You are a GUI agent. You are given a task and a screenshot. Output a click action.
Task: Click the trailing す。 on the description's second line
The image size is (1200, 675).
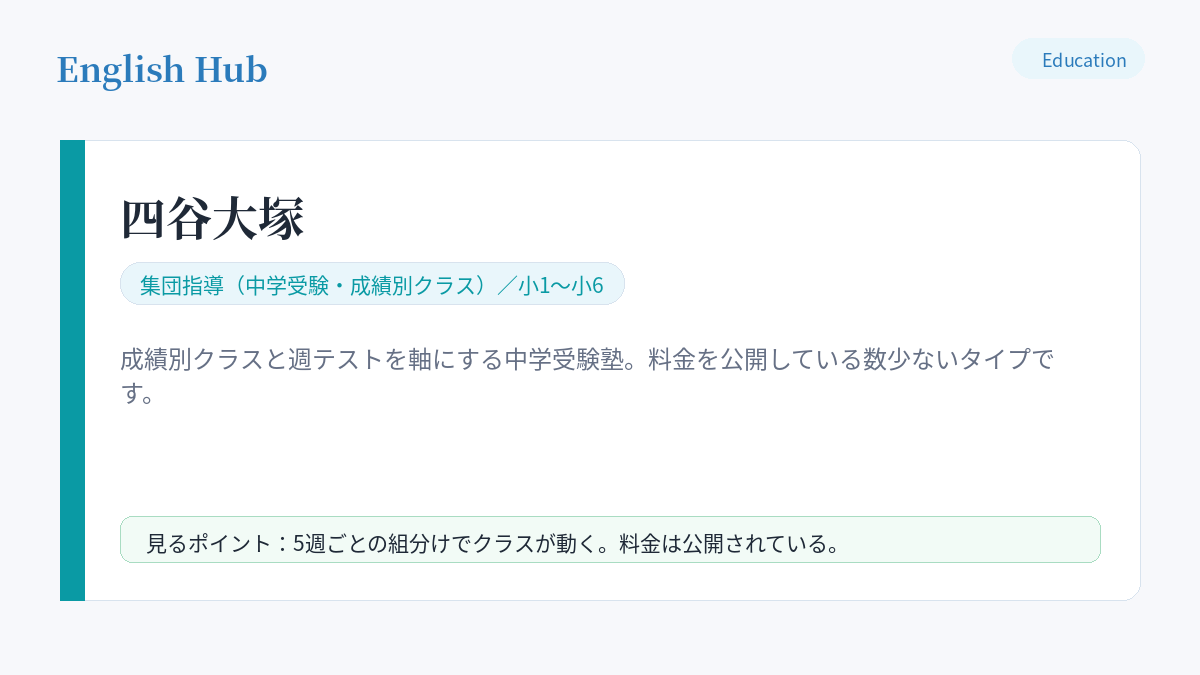coord(139,394)
